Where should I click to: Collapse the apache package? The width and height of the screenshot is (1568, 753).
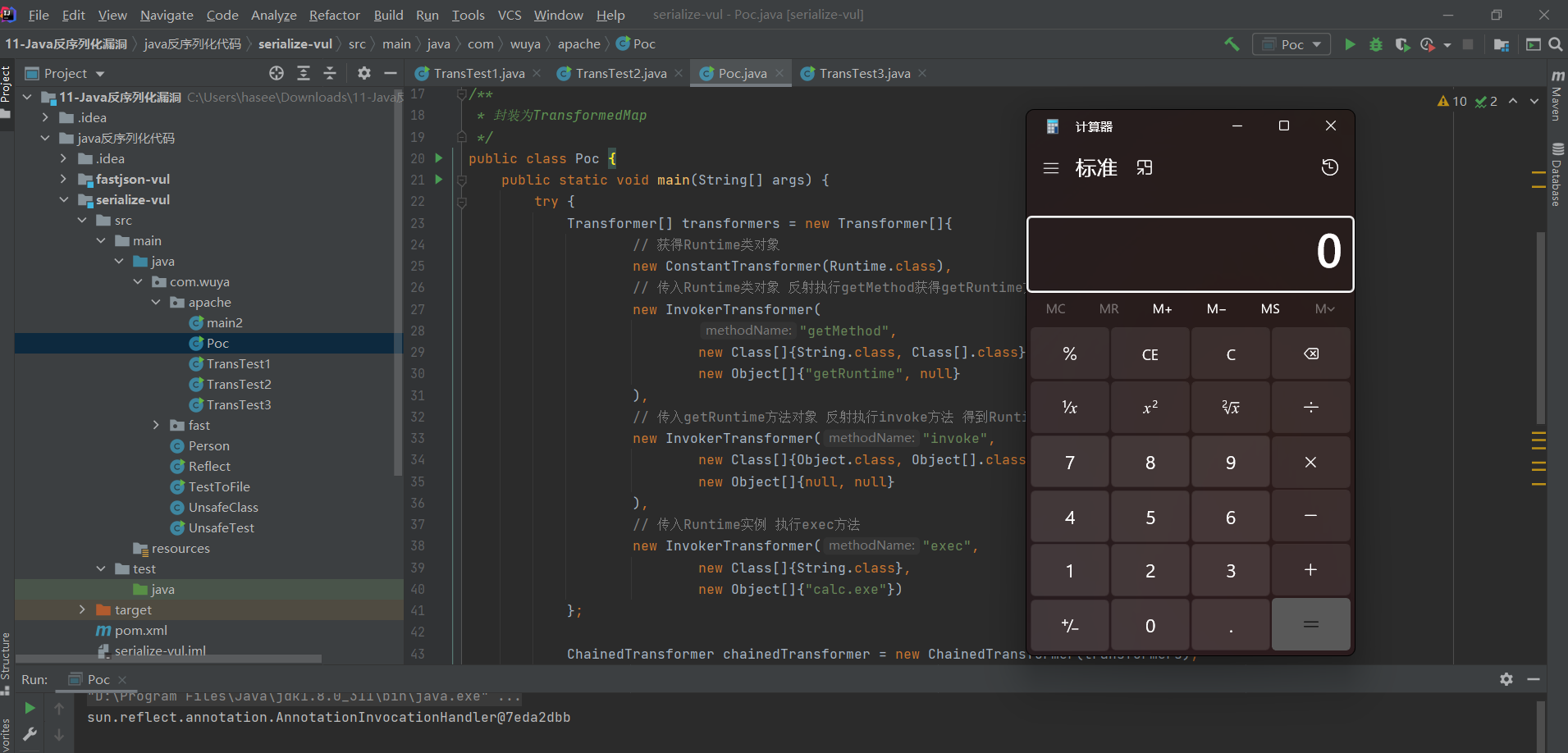click(x=156, y=302)
